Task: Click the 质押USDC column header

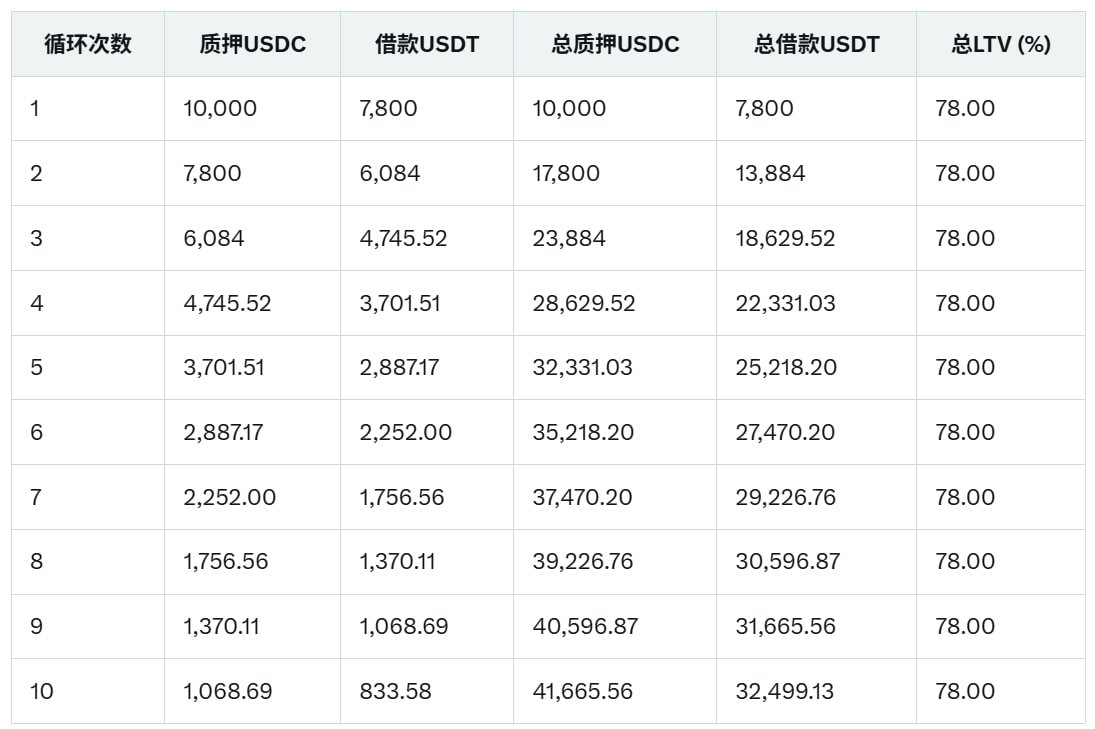Action: 252,44
